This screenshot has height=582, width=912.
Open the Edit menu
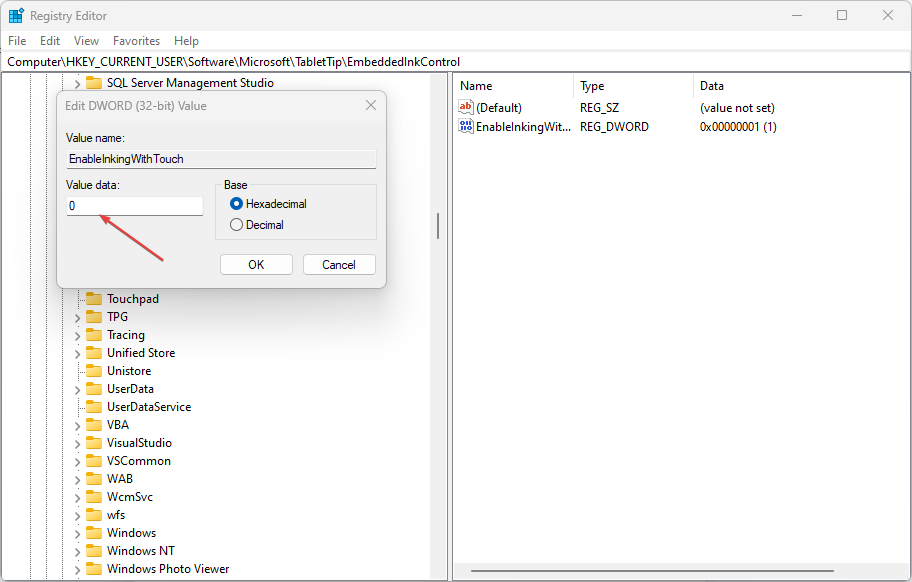coord(50,41)
